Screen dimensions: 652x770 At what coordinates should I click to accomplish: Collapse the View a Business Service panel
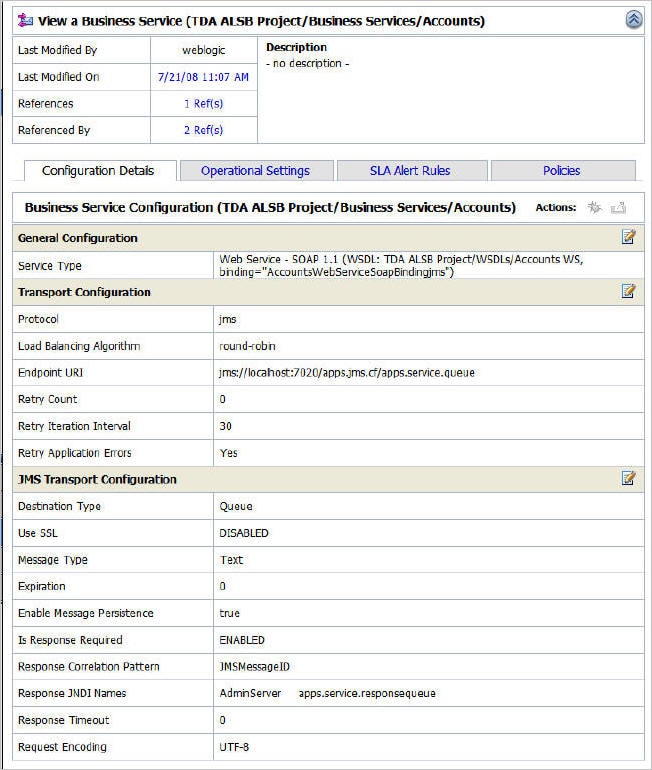coord(634,20)
